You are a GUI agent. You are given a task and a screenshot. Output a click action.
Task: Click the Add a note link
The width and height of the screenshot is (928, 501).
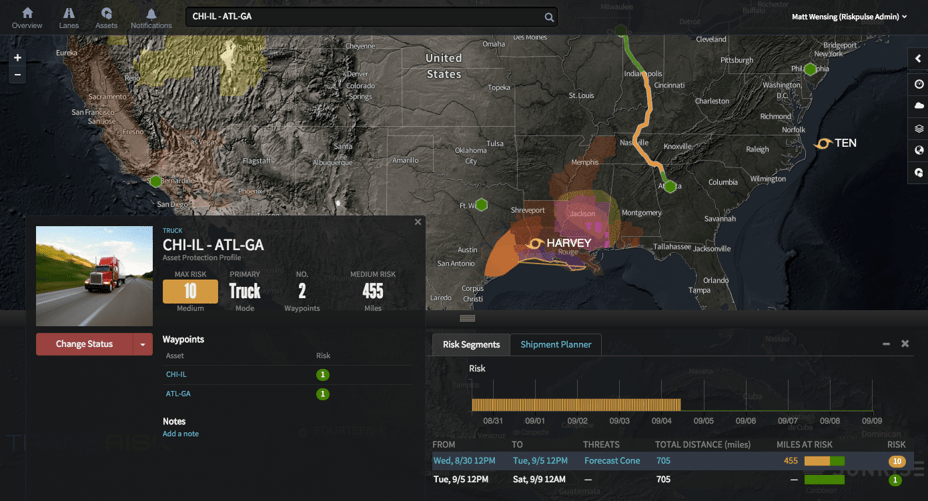(x=181, y=434)
